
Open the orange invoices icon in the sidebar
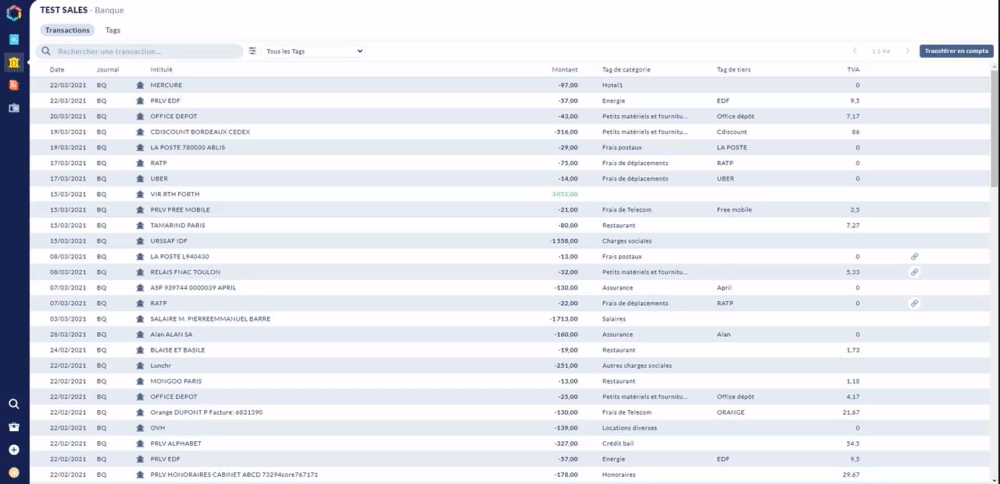[x=14, y=85]
